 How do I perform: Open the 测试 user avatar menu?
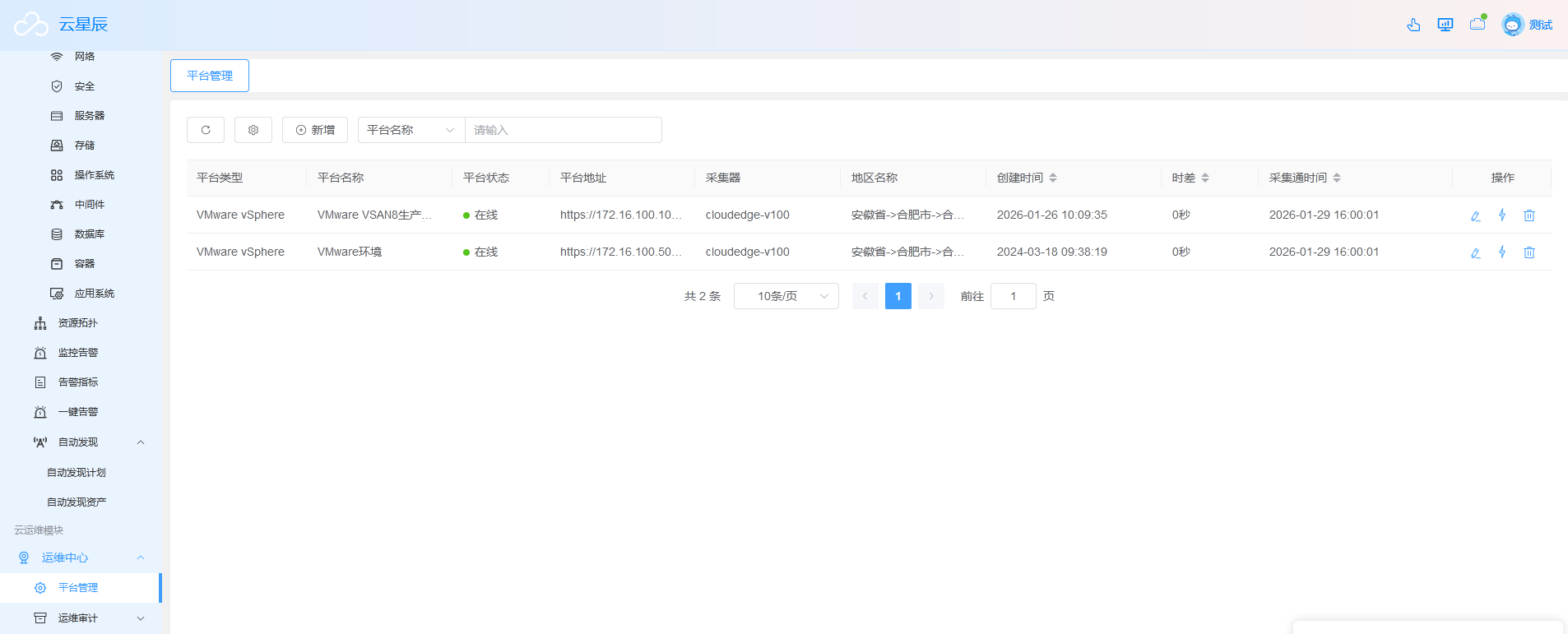1527,25
